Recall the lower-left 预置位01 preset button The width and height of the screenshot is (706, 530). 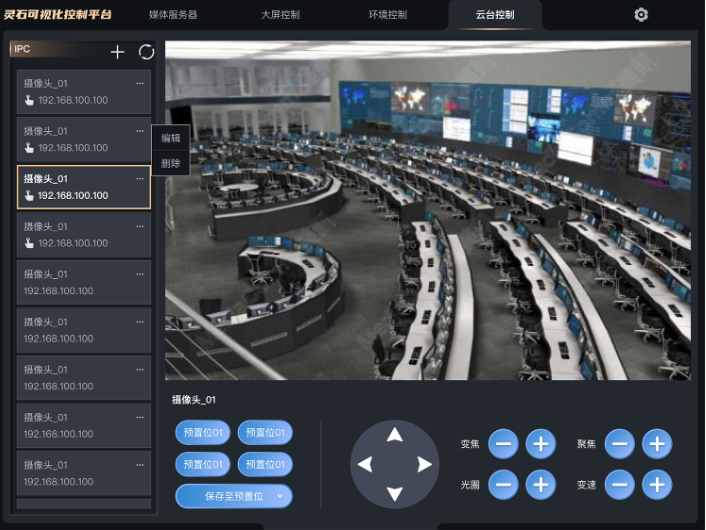[203, 464]
